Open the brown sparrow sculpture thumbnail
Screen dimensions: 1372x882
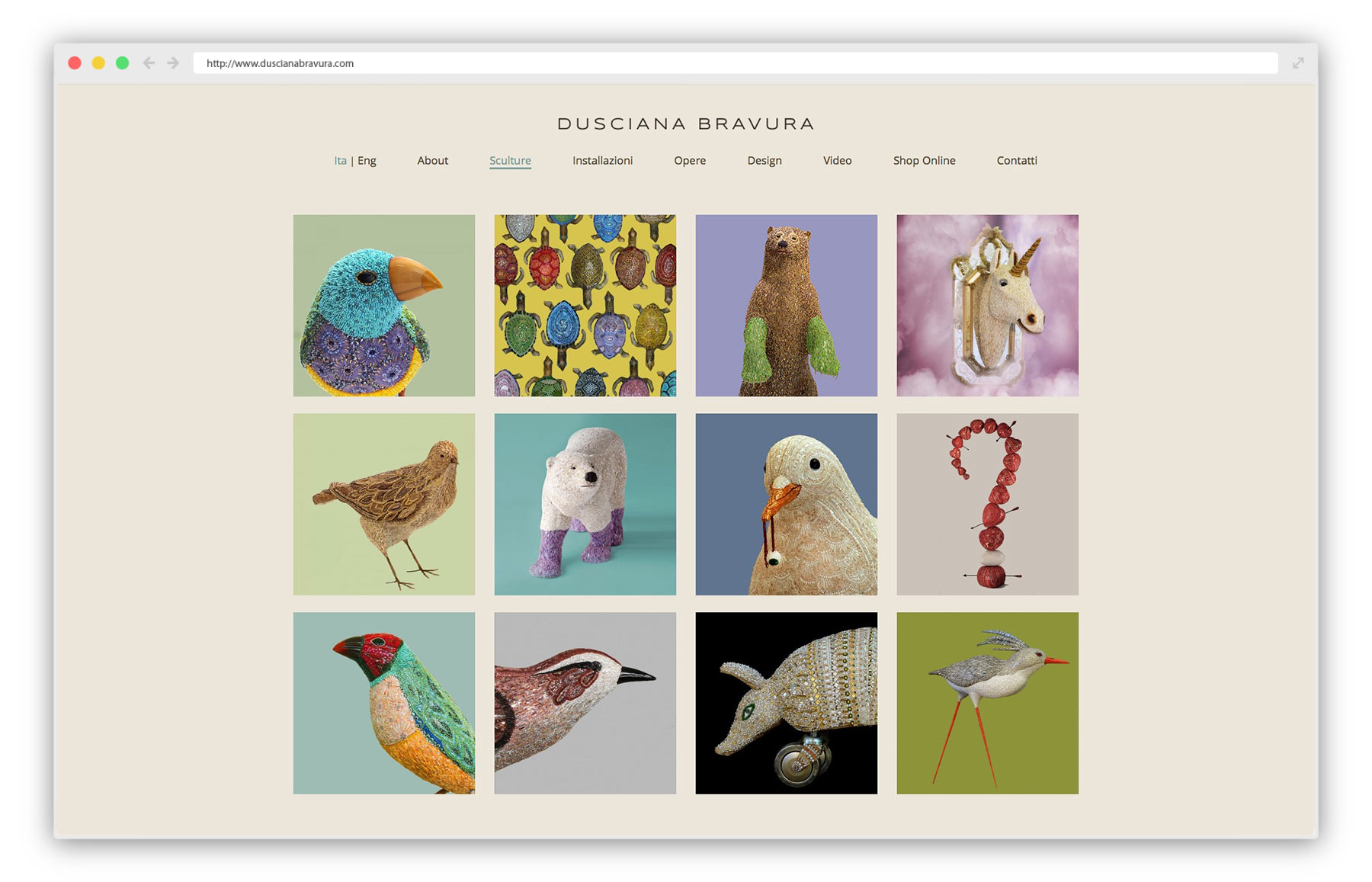[384, 505]
